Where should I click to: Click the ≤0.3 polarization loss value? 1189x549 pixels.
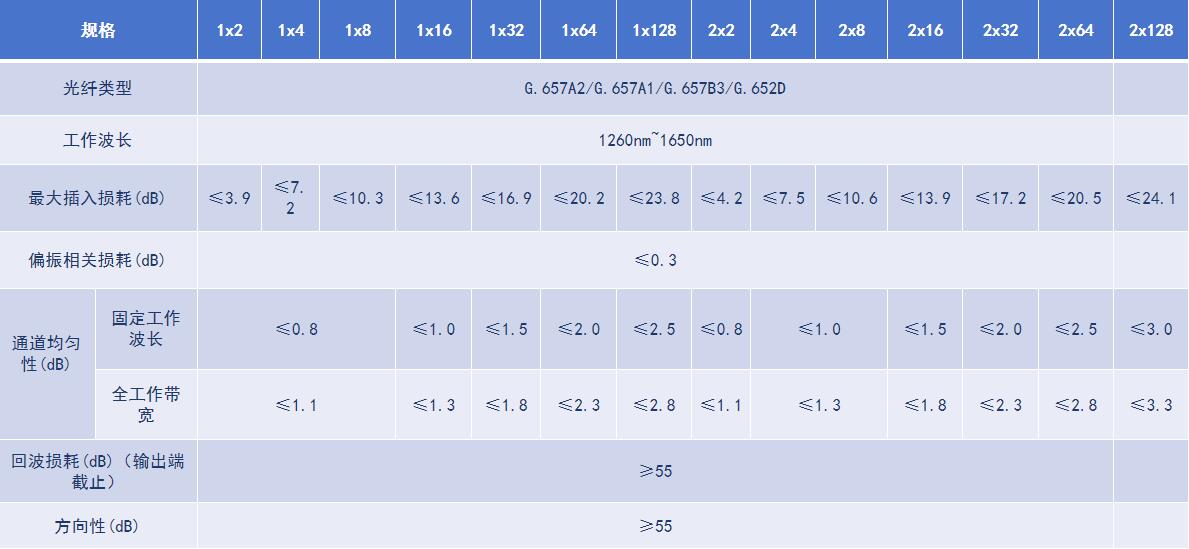tap(655, 260)
